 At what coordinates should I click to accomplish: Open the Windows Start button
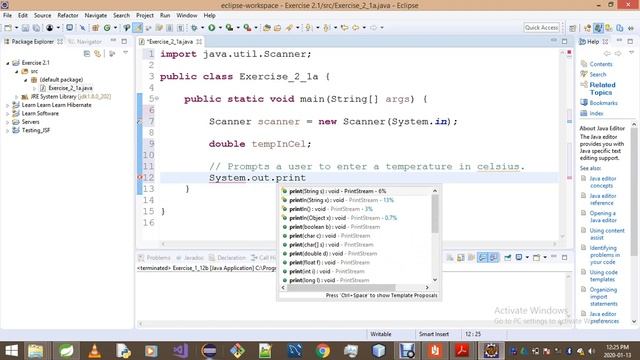coord(11,351)
